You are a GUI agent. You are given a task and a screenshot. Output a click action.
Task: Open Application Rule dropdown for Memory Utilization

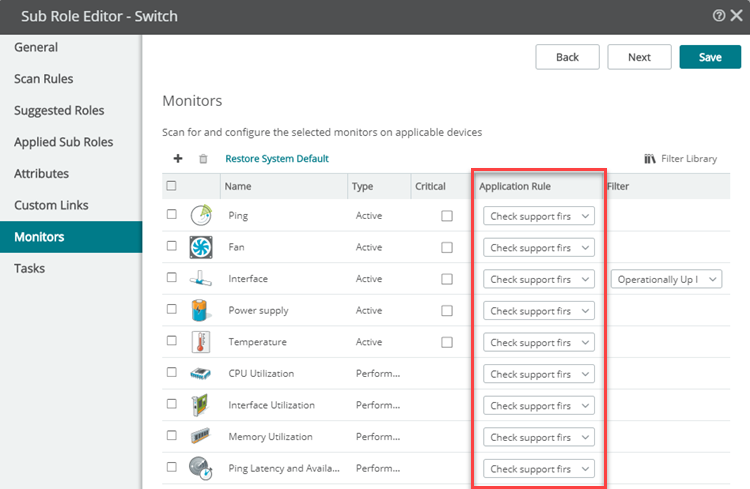click(539, 437)
